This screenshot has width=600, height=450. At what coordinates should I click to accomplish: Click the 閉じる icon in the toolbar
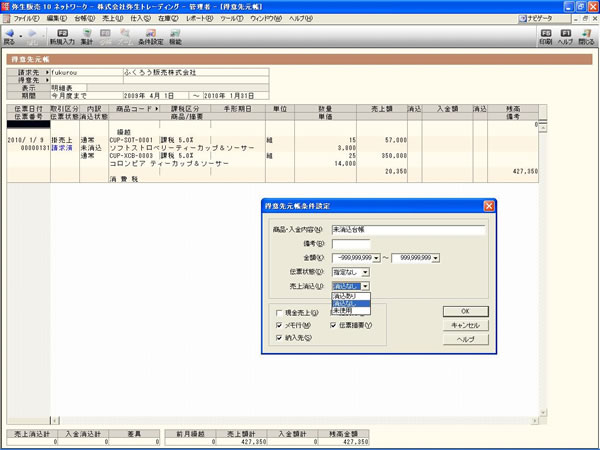pyautogui.click(x=586, y=33)
